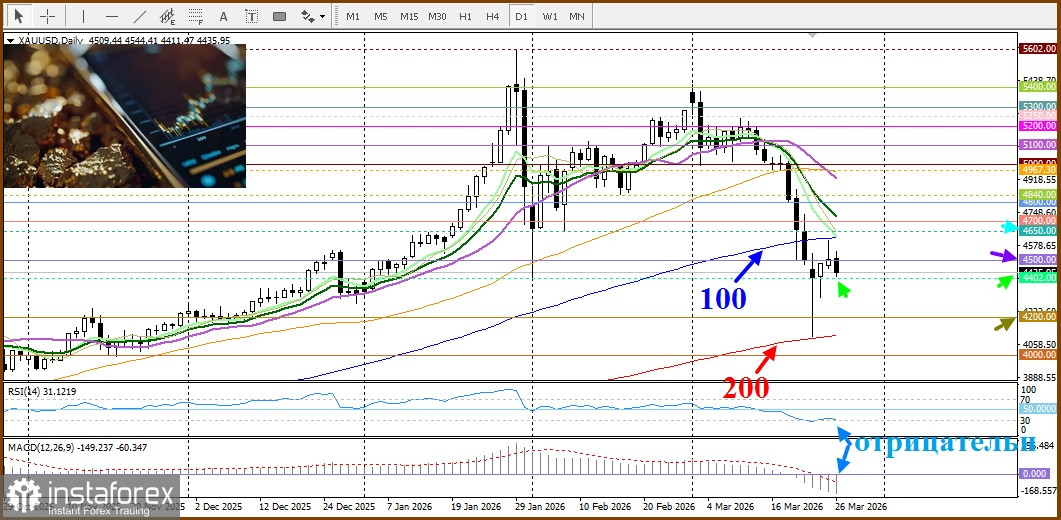1061x520 pixels.
Task: Select the 5200.00 price level label
Action: [x=1038, y=126]
